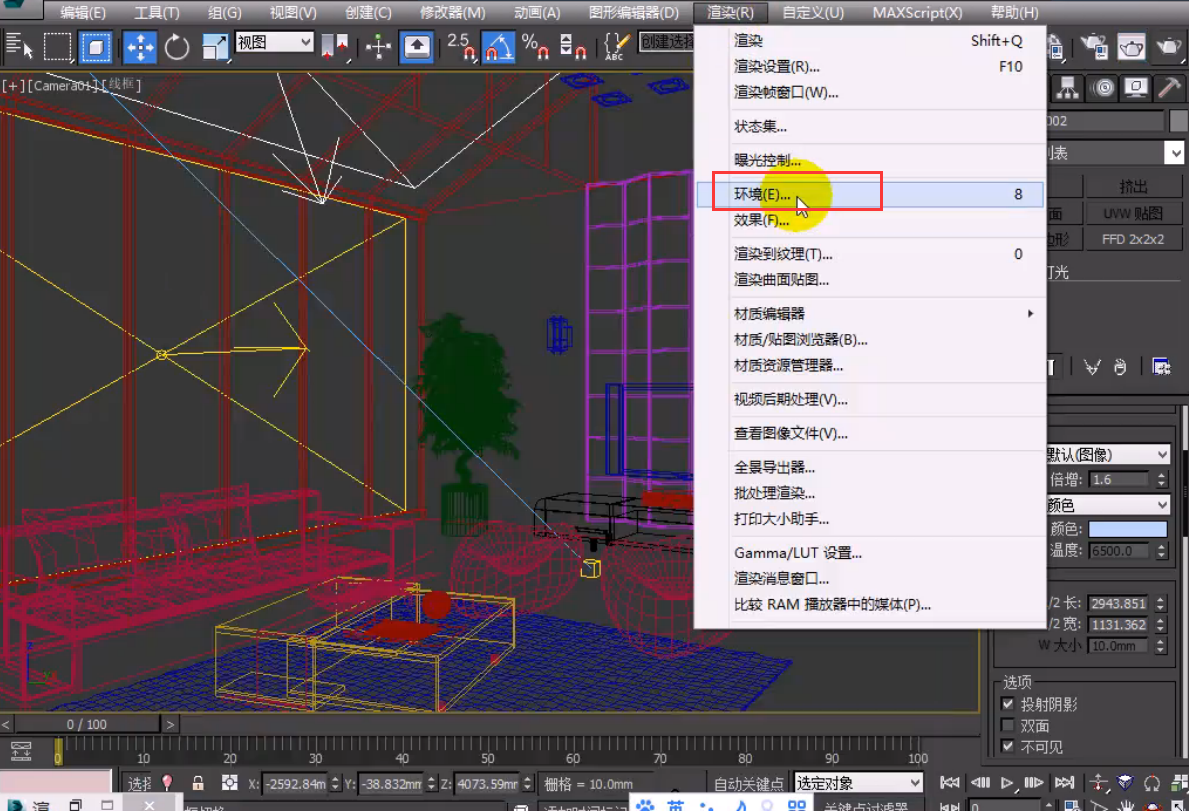This screenshot has height=811, width=1189.
Task: Activate the Rotate tool
Action: tap(177, 46)
